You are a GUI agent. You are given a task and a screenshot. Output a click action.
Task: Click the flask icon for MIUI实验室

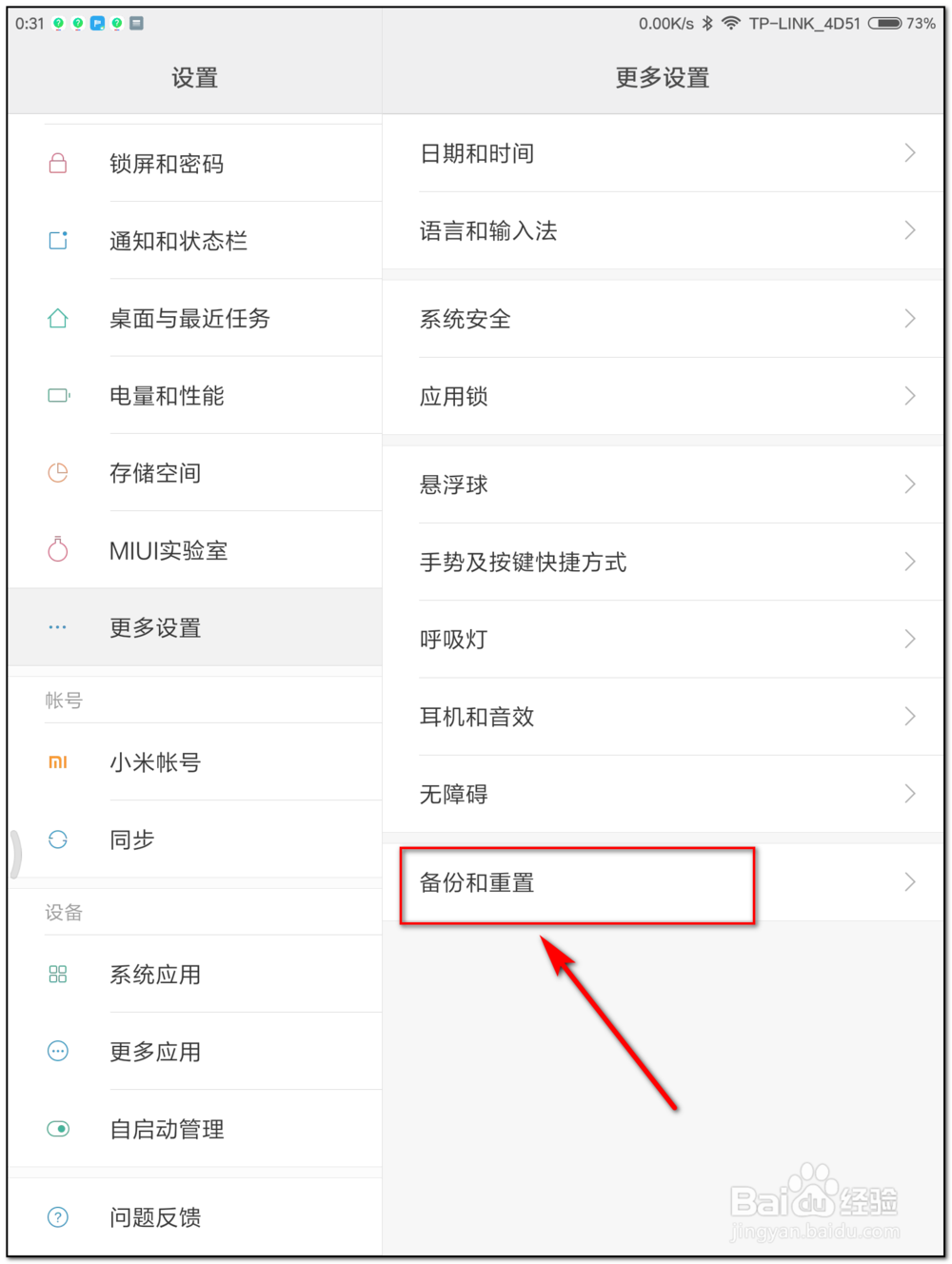58,550
